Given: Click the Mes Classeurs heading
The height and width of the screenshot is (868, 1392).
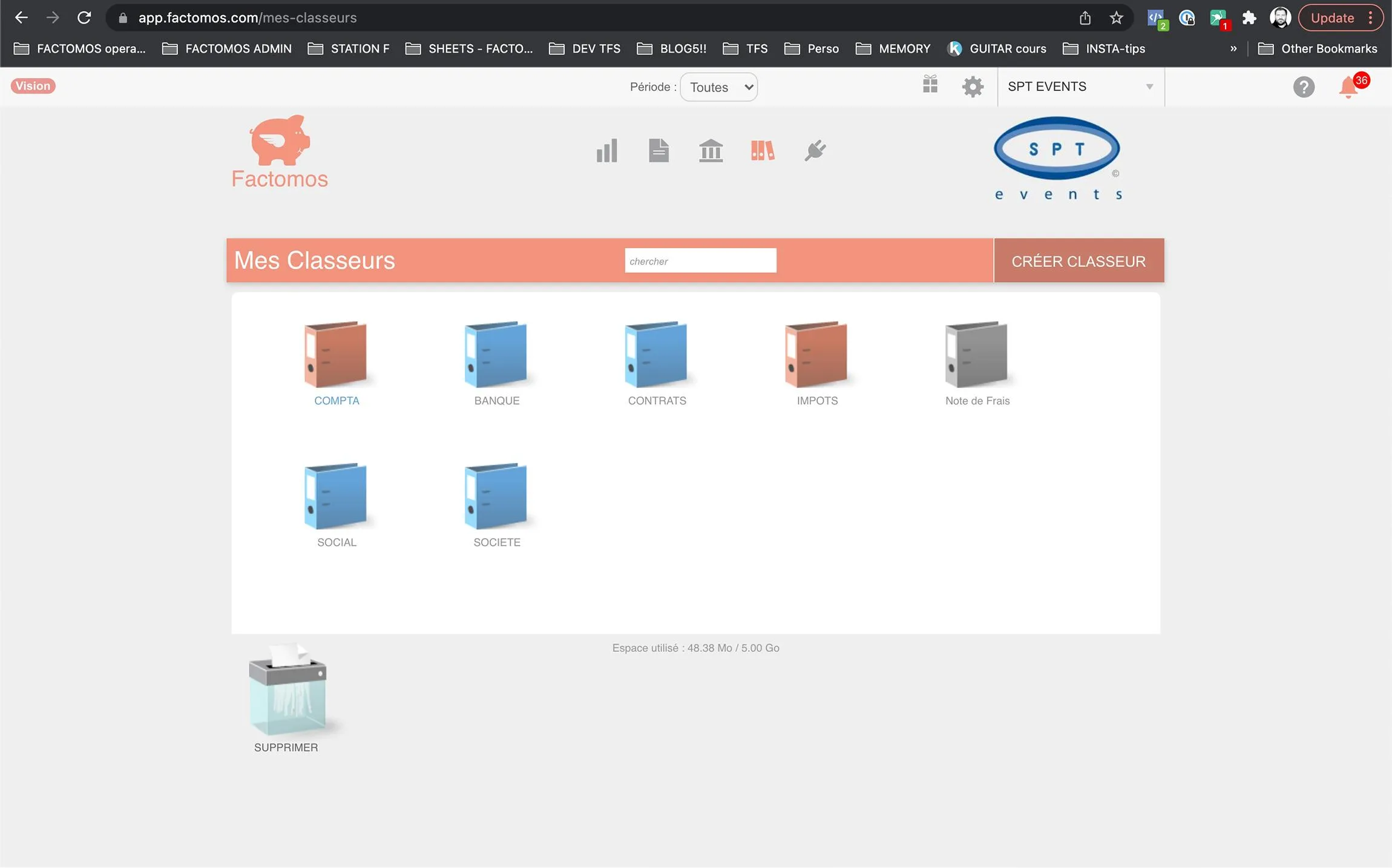Looking at the screenshot, I should (314, 260).
